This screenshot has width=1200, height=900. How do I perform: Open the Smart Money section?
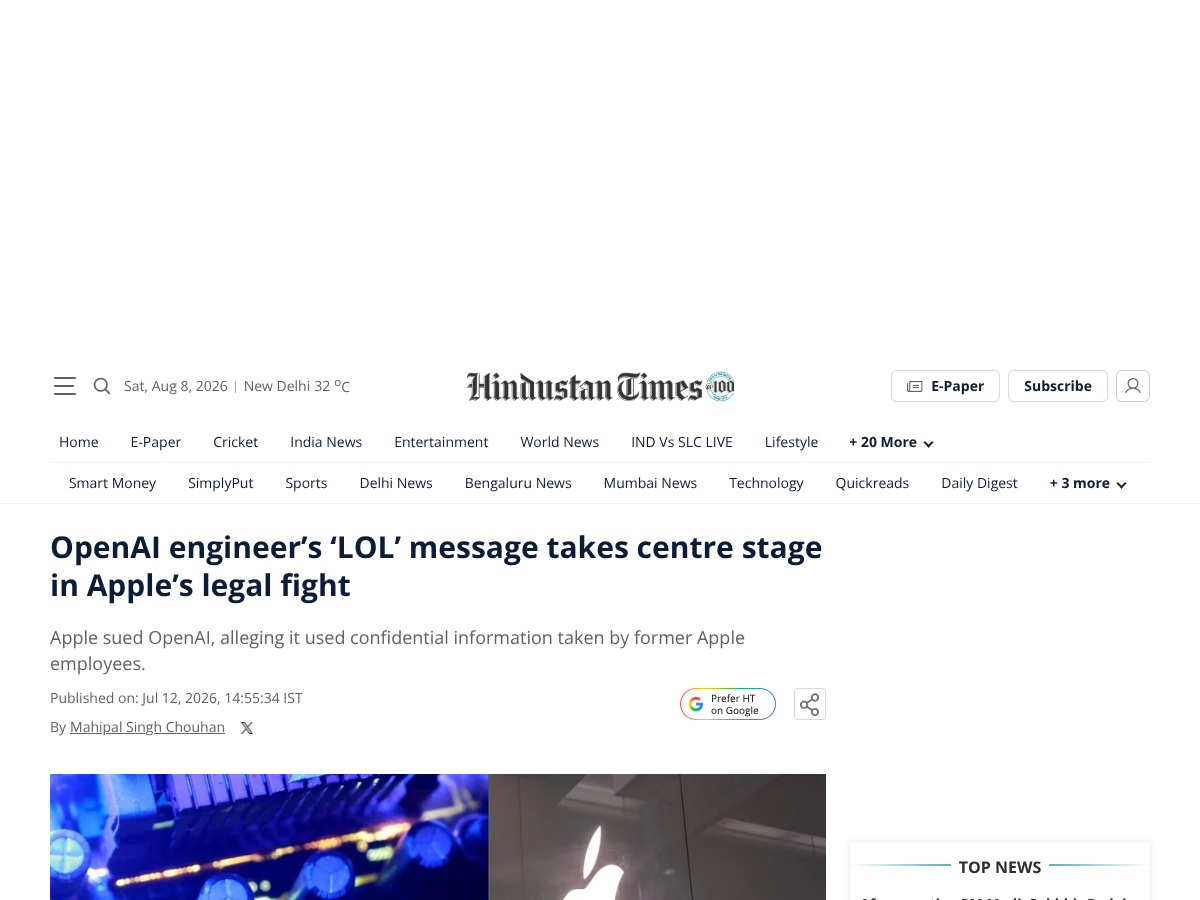coord(112,483)
